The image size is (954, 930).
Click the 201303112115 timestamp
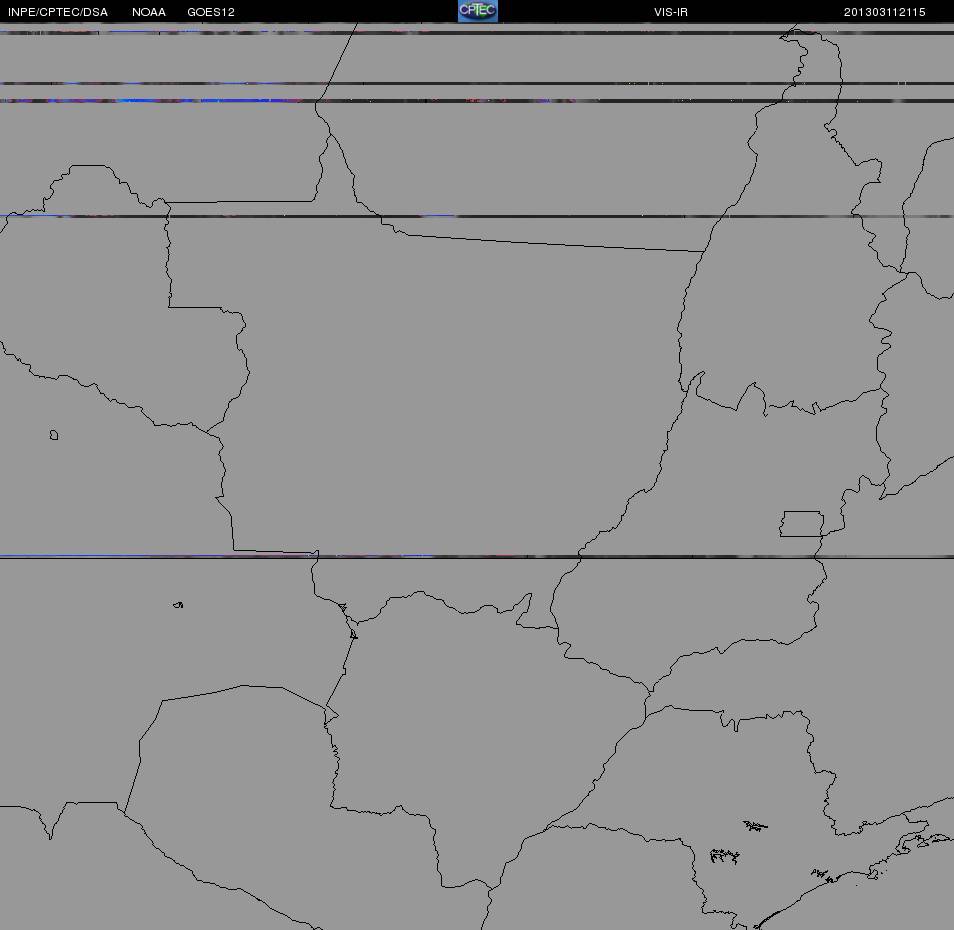[x=885, y=12]
